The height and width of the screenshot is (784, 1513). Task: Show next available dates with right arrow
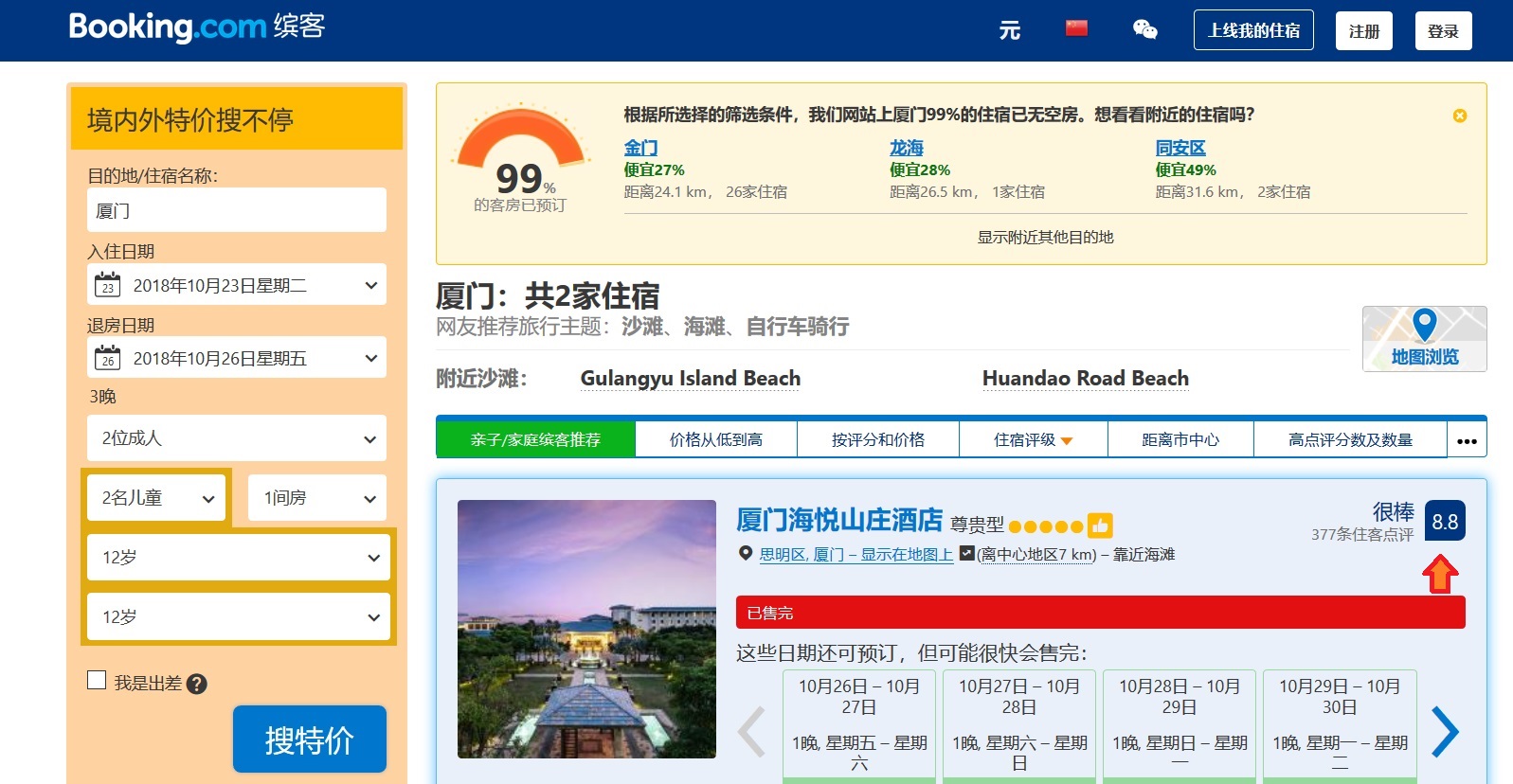1445,732
